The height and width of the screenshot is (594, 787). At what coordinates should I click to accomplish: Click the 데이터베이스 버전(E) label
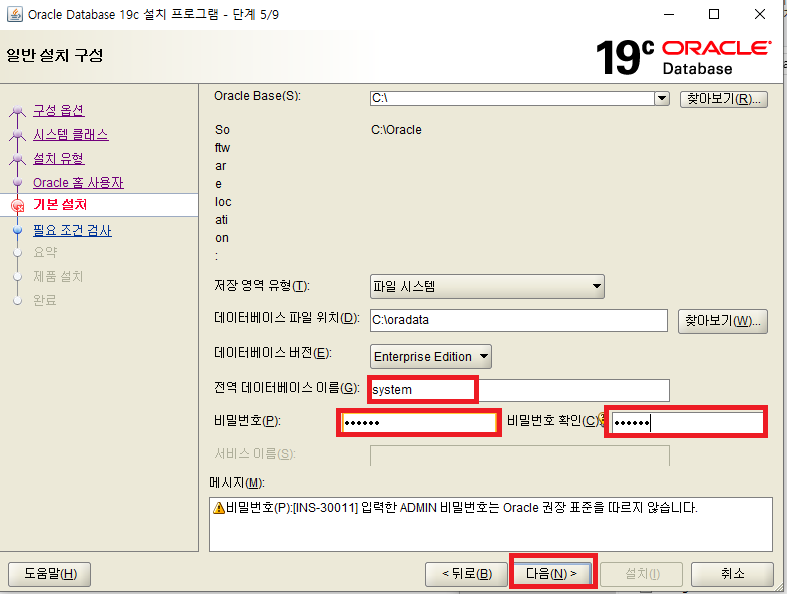(273, 353)
